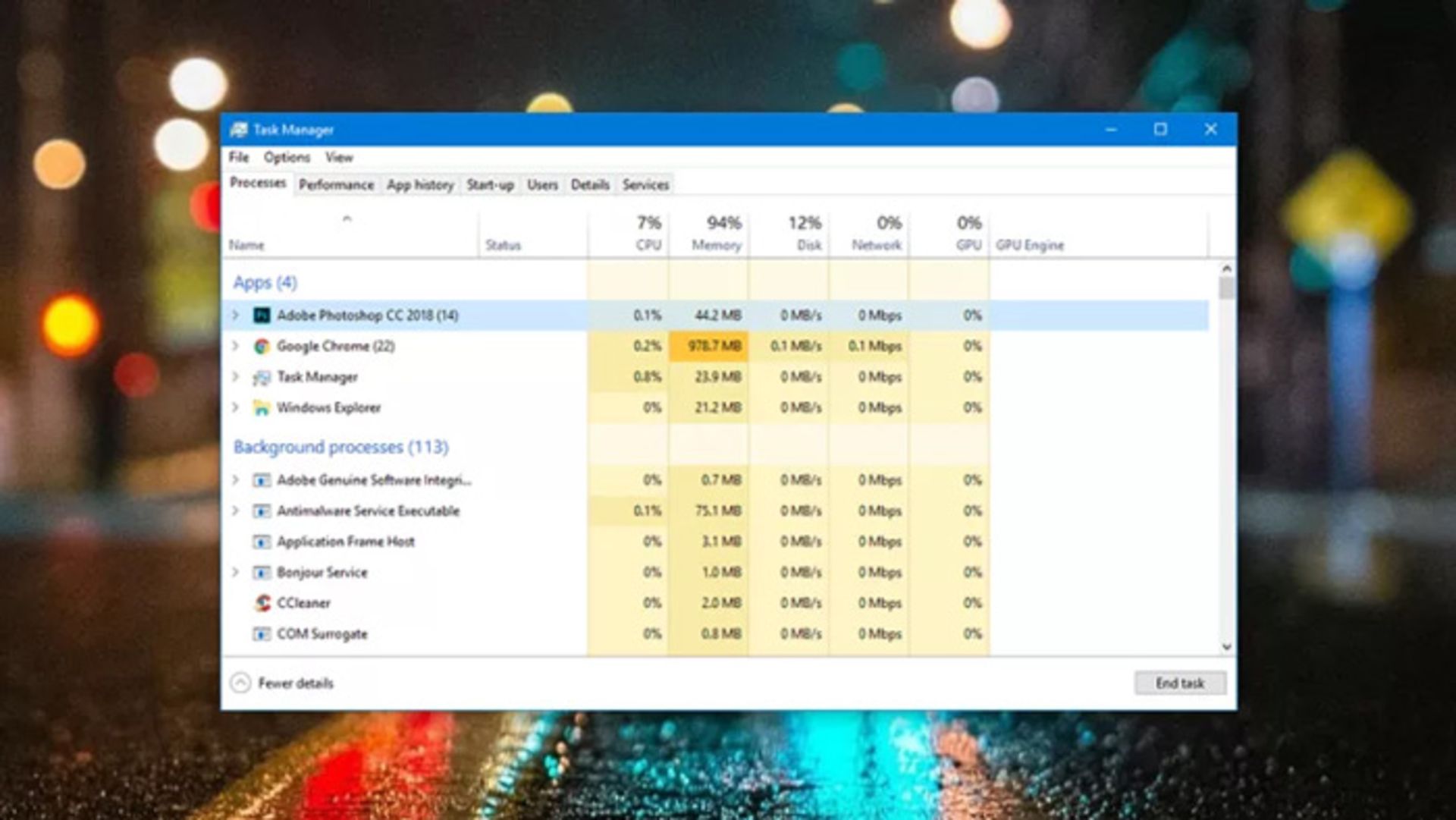The width and height of the screenshot is (1456, 820).
Task: Switch to the Performance tab
Action: coord(336,185)
